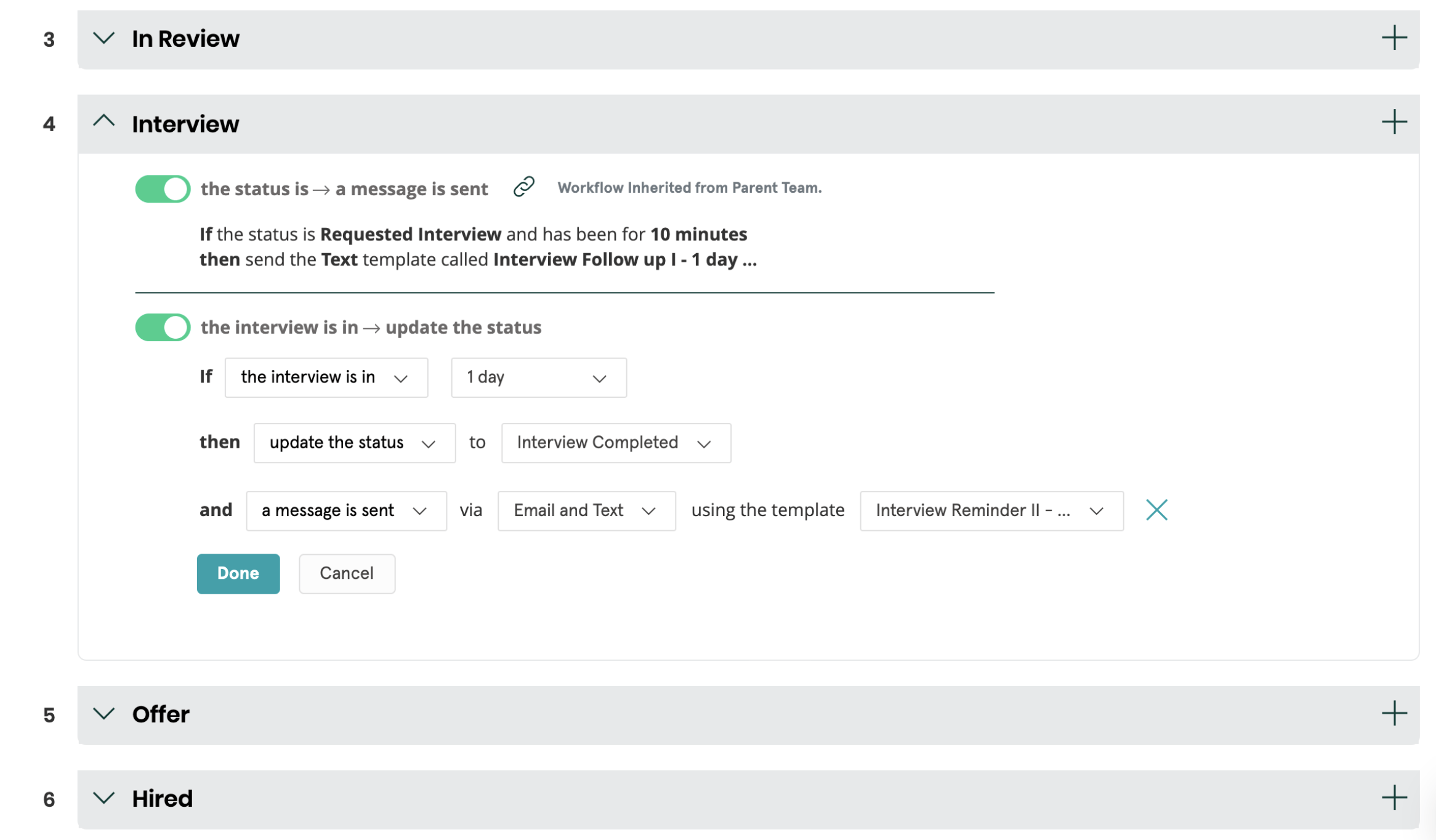Open the a message is sent dropdown
The image size is (1436, 840).
[x=345, y=510]
